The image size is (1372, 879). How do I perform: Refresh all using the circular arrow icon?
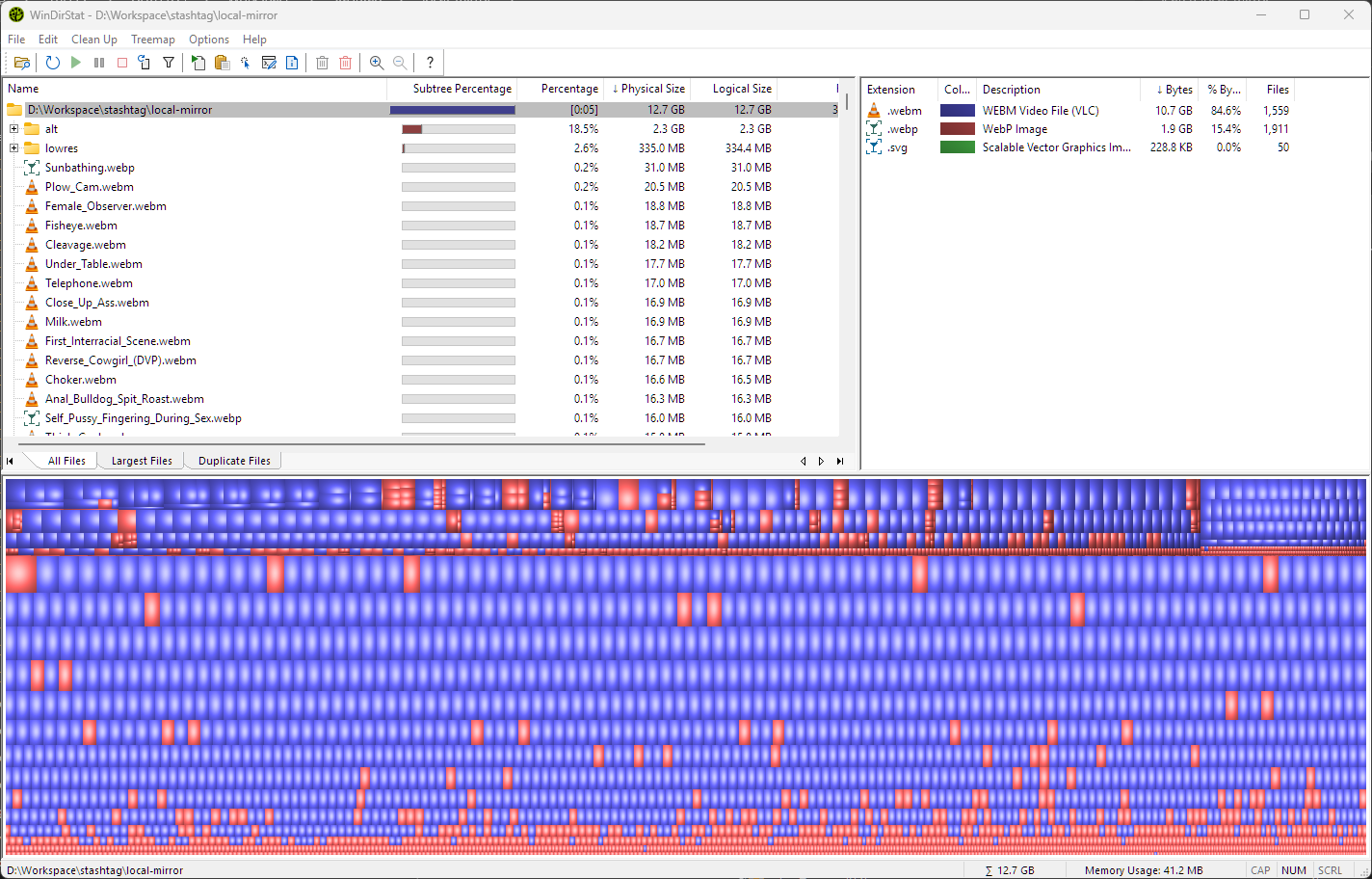53,63
